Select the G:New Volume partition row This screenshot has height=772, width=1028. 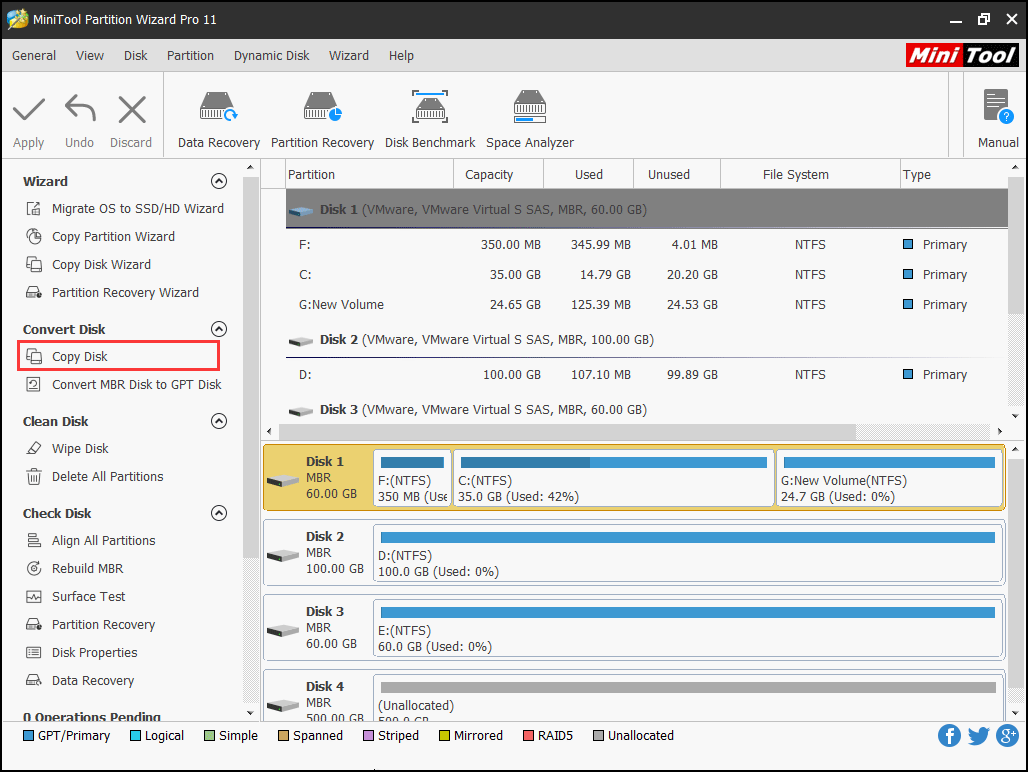(646, 305)
